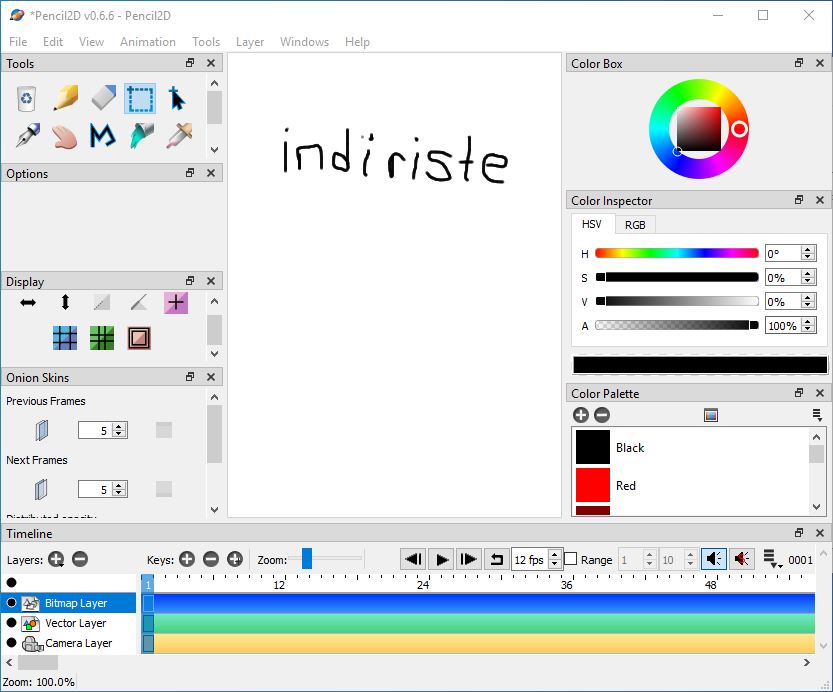Toggle the safe area frame icon

[139, 338]
